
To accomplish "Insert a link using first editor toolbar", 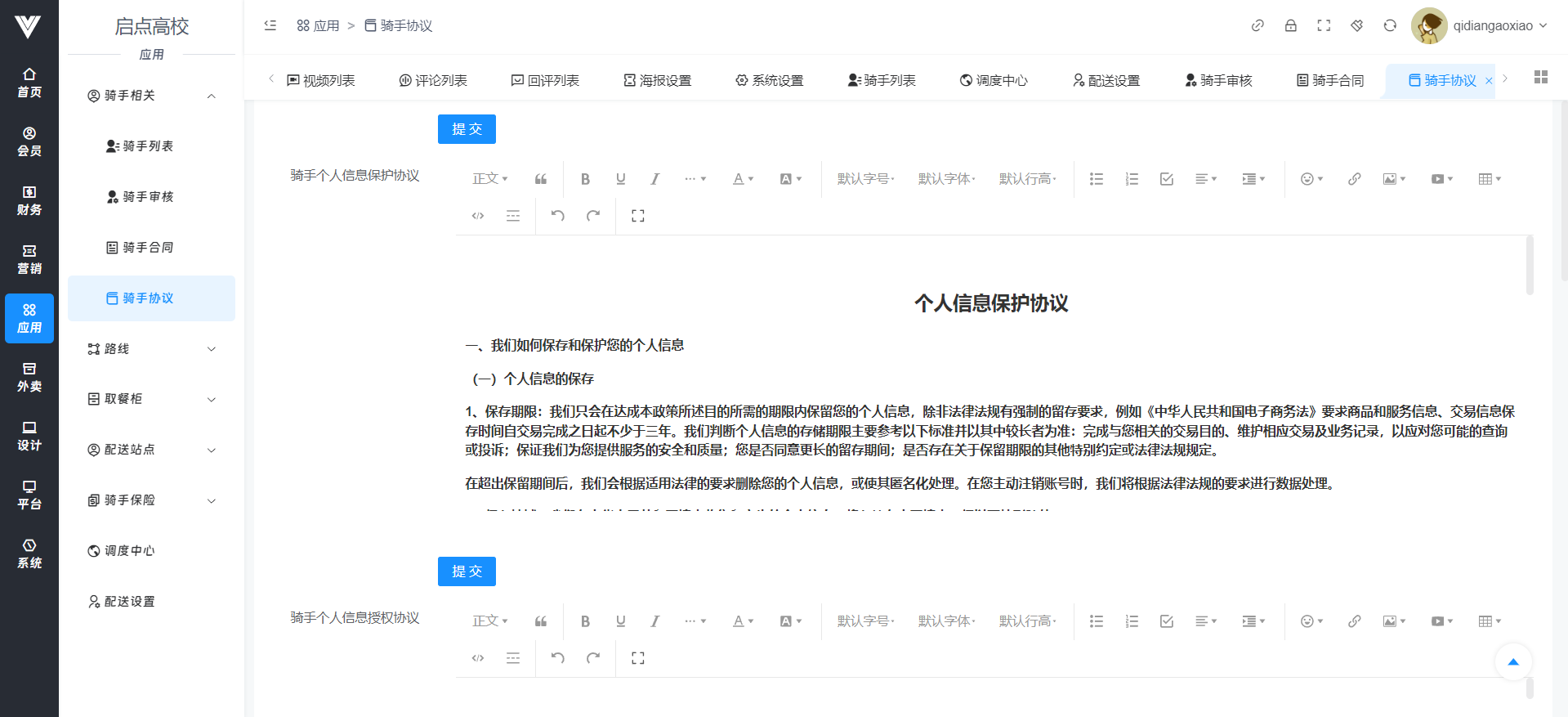I will [1354, 179].
